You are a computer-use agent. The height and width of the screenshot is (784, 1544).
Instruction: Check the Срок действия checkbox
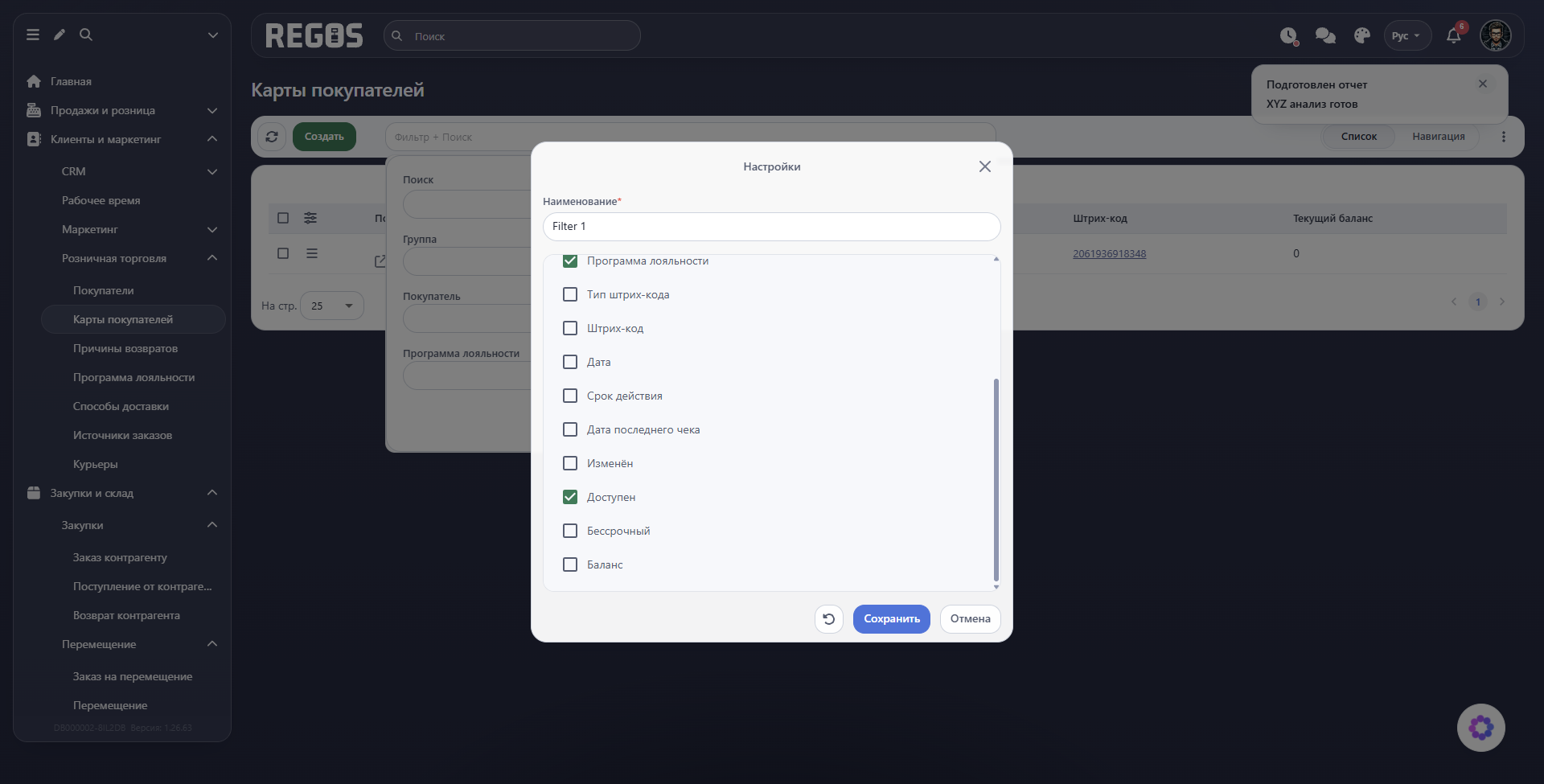coord(570,396)
